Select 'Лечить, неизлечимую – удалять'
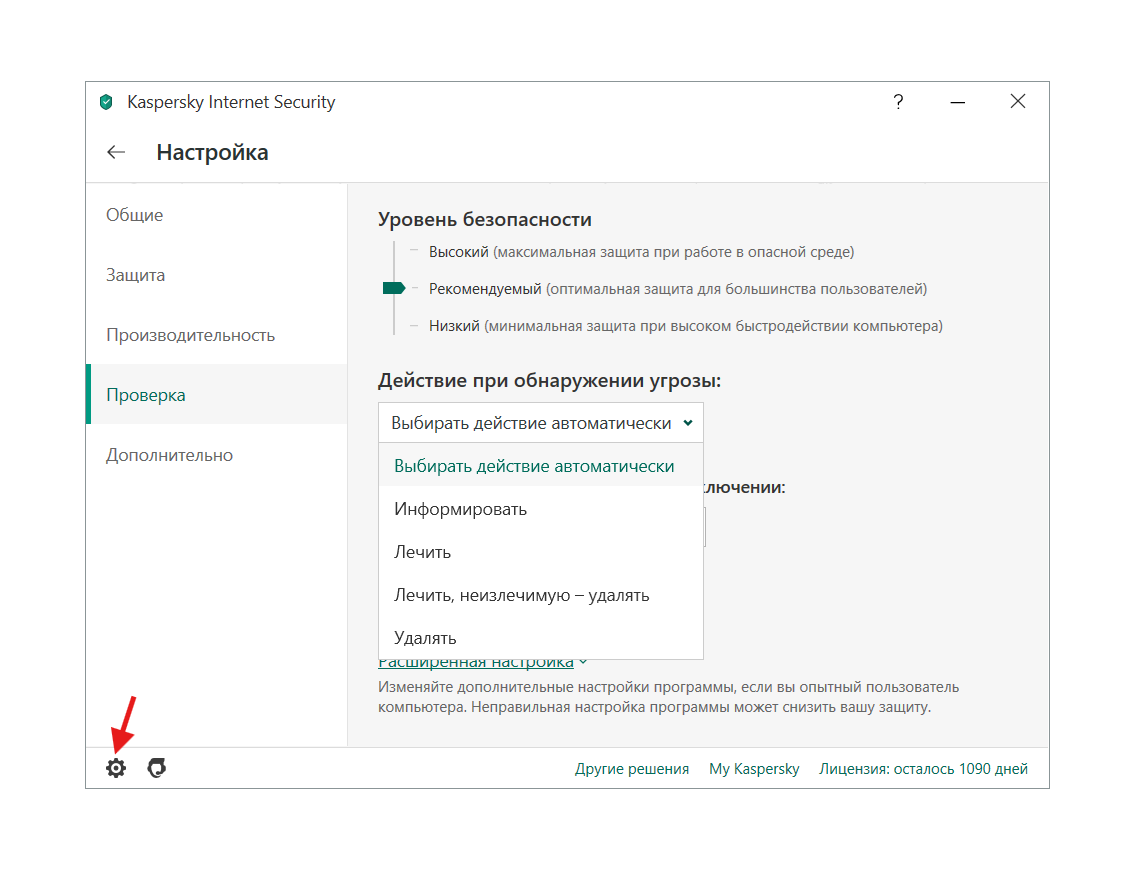This screenshot has height=887, width=1138. tap(541, 595)
